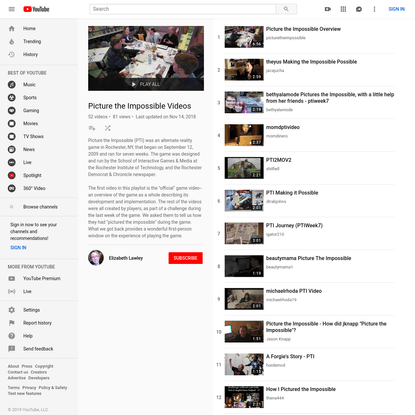Select the Gaming menu label

[31, 110]
